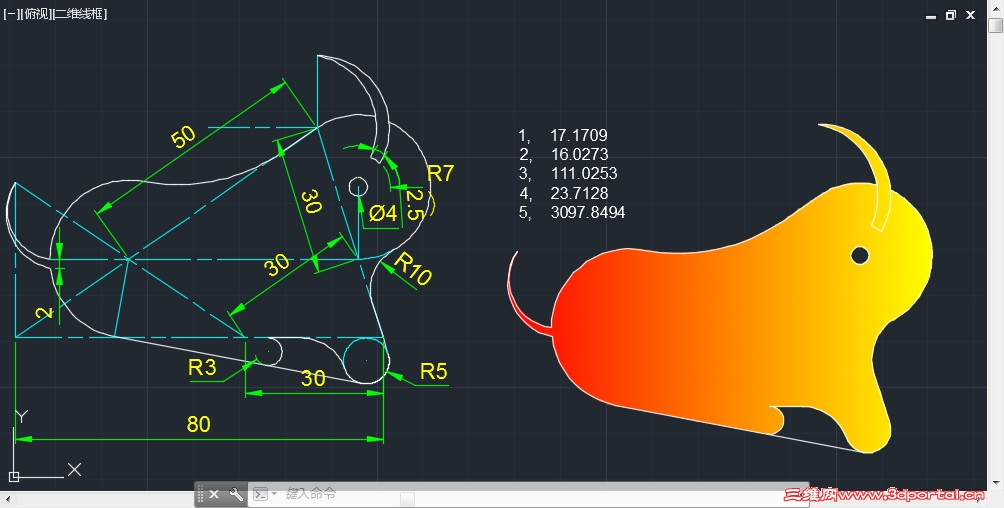
Task: Select the R5 radius dimension label
Action: pyautogui.click(x=433, y=372)
